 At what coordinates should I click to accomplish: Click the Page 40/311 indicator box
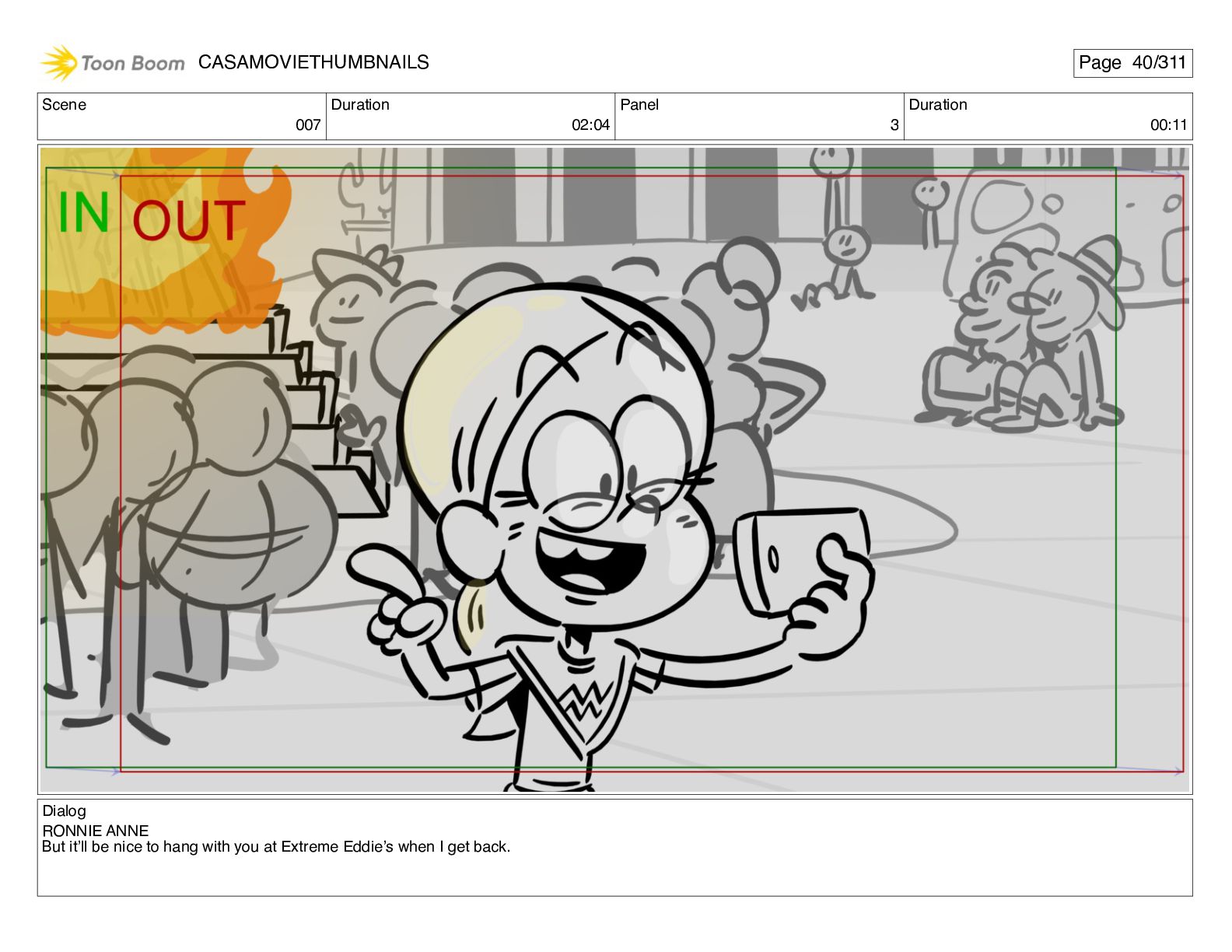pos(1132,63)
